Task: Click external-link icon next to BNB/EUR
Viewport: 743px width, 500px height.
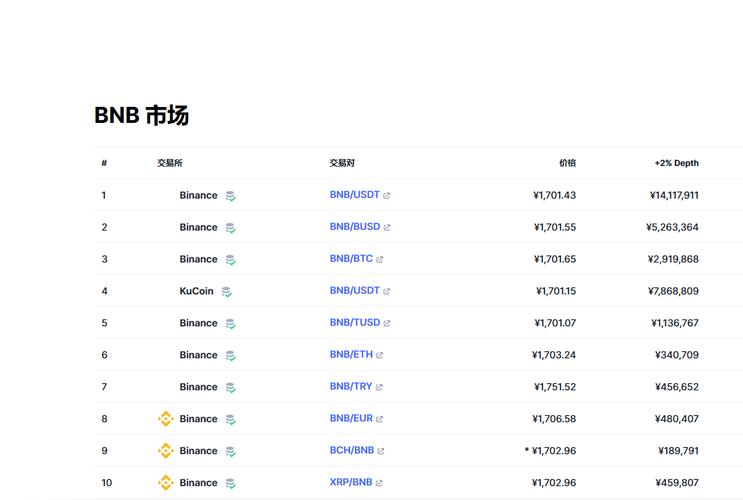Action: coord(380,419)
